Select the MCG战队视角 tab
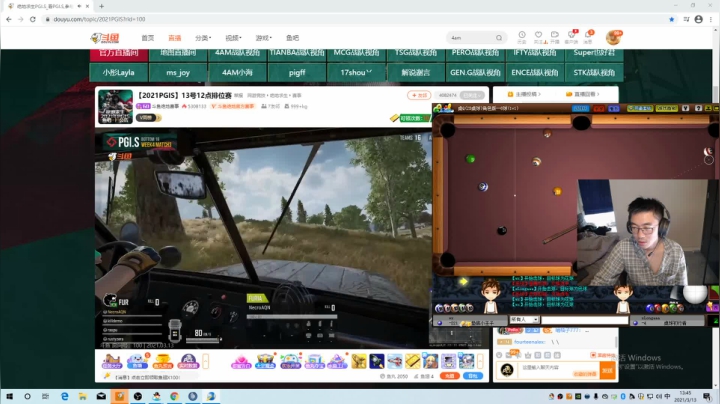The height and width of the screenshot is (404, 720). pos(356,54)
